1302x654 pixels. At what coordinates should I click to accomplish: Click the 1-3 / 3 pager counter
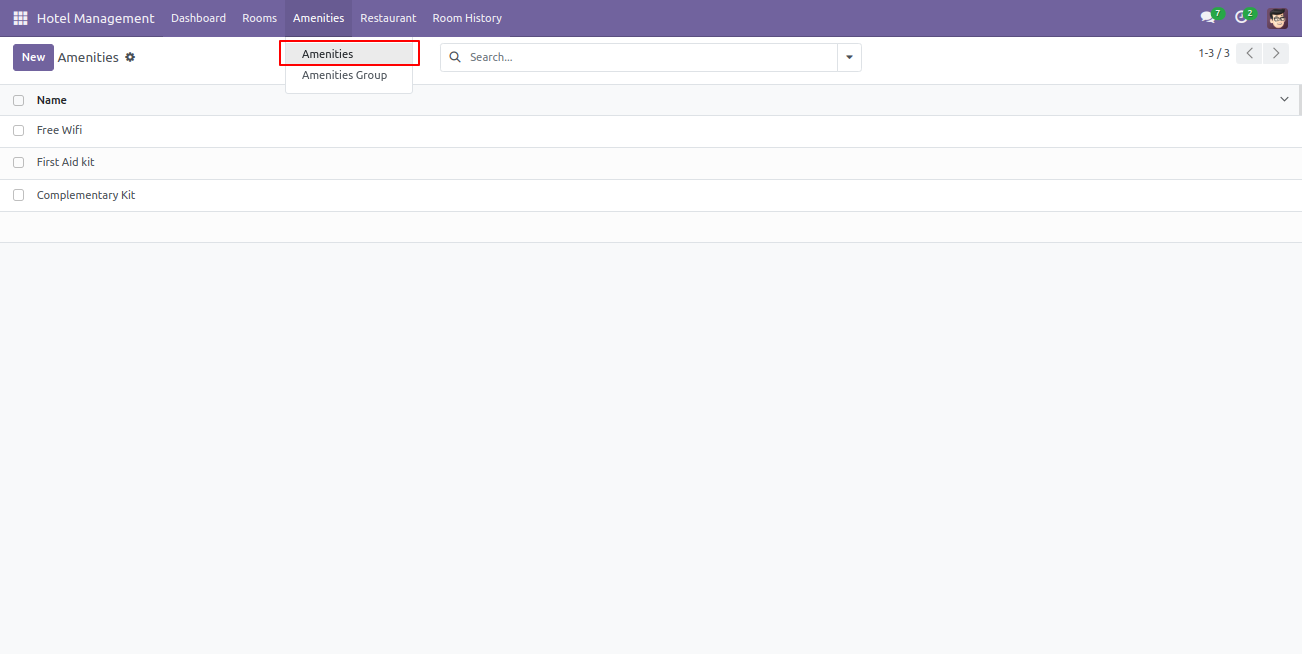[1214, 53]
